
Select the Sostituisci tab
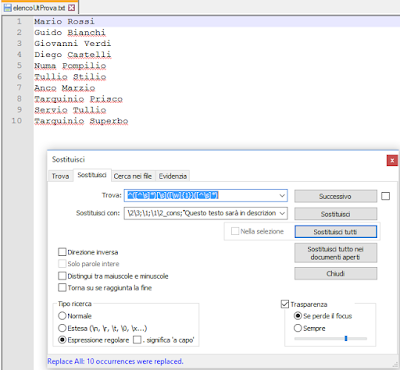click(x=92, y=175)
